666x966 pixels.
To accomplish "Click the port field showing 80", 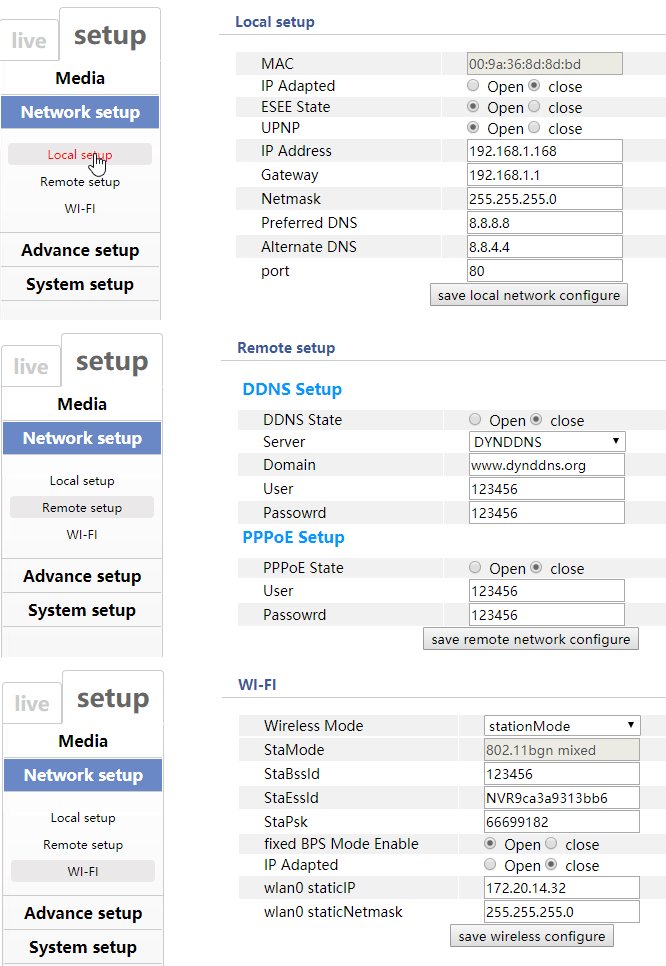I will click(544, 271).
